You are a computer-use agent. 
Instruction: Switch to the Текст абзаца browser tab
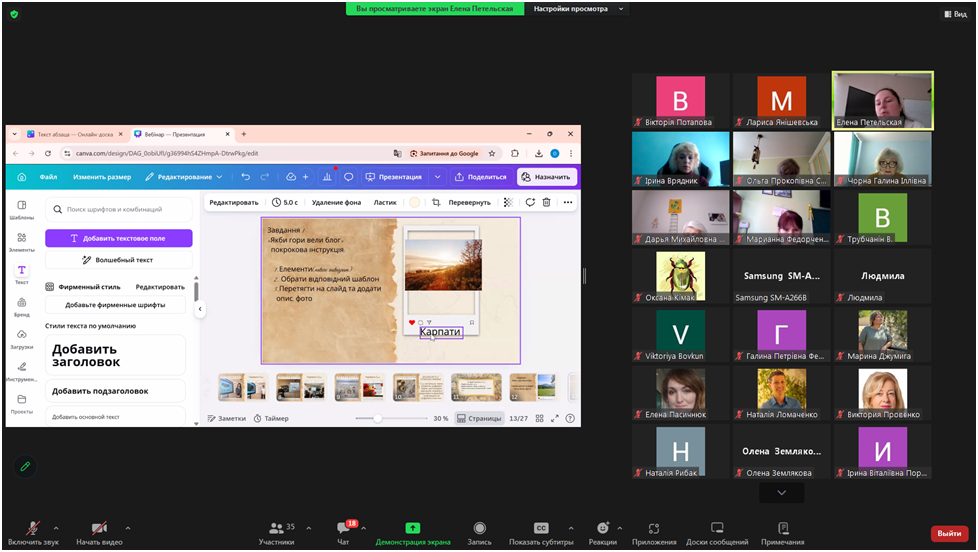tap(70, 134)
